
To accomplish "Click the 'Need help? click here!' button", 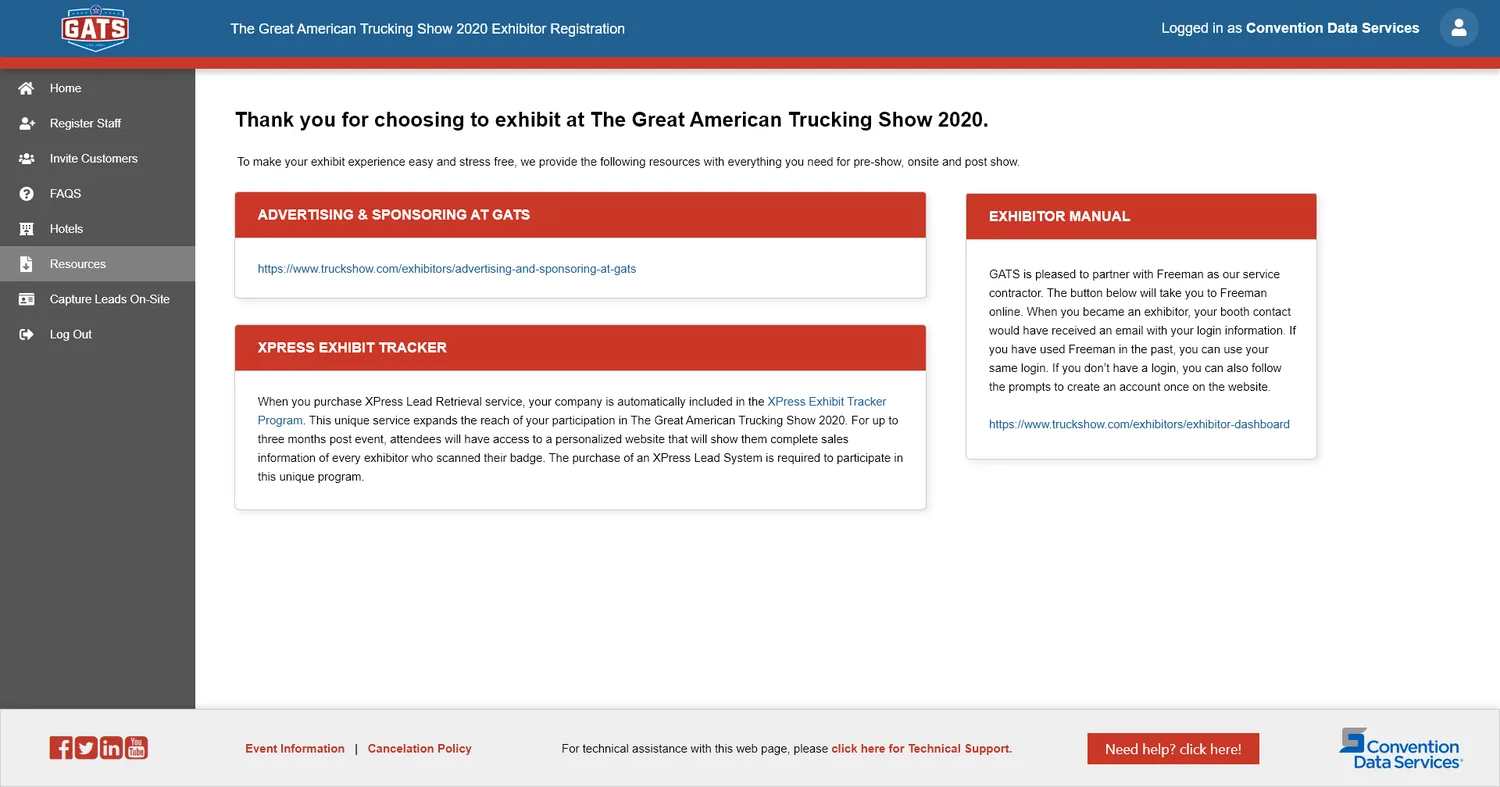I will tap(1173, 749).
